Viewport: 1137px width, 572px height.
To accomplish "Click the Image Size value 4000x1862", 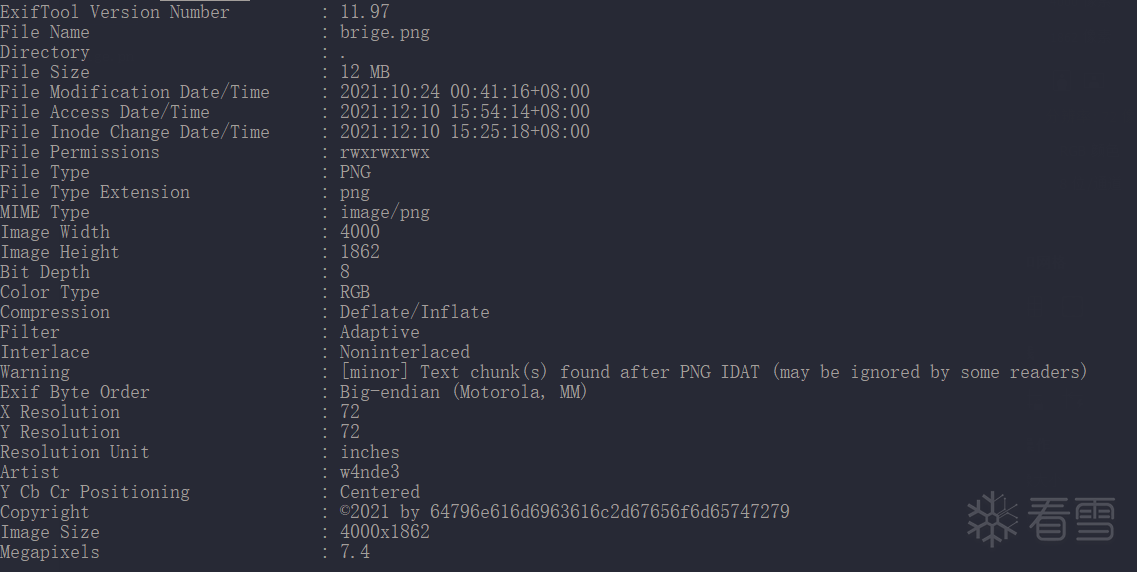I will click(x=385, y=532).
